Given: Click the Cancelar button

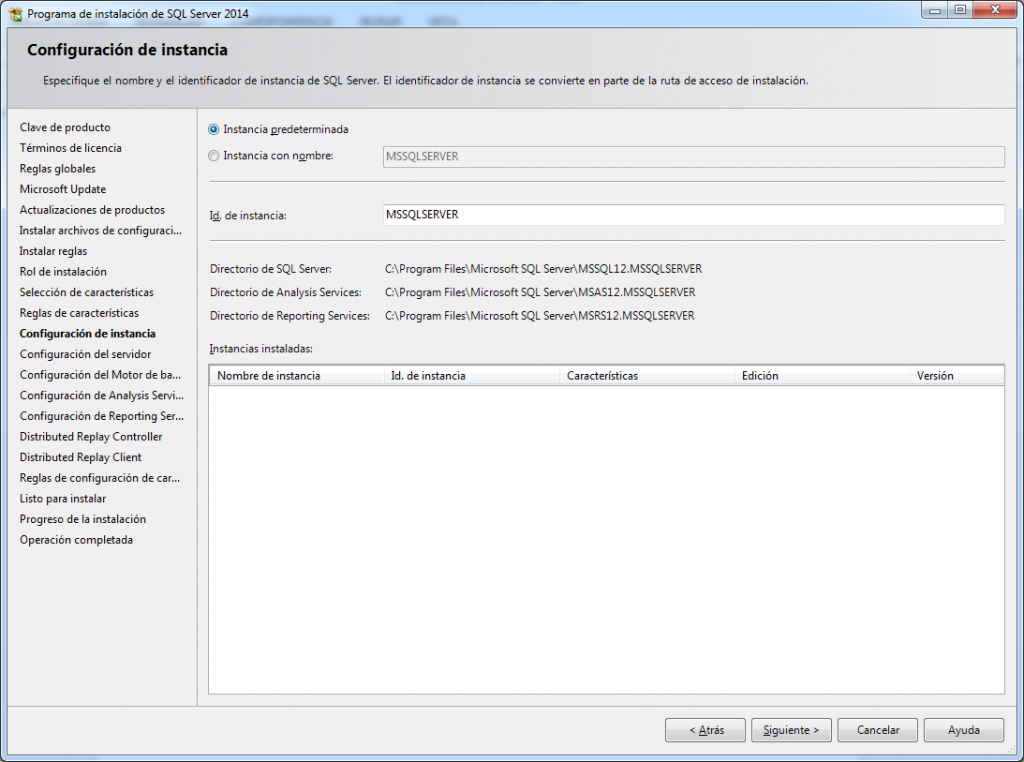Looking at the screenshot, I should click(878, 730).
